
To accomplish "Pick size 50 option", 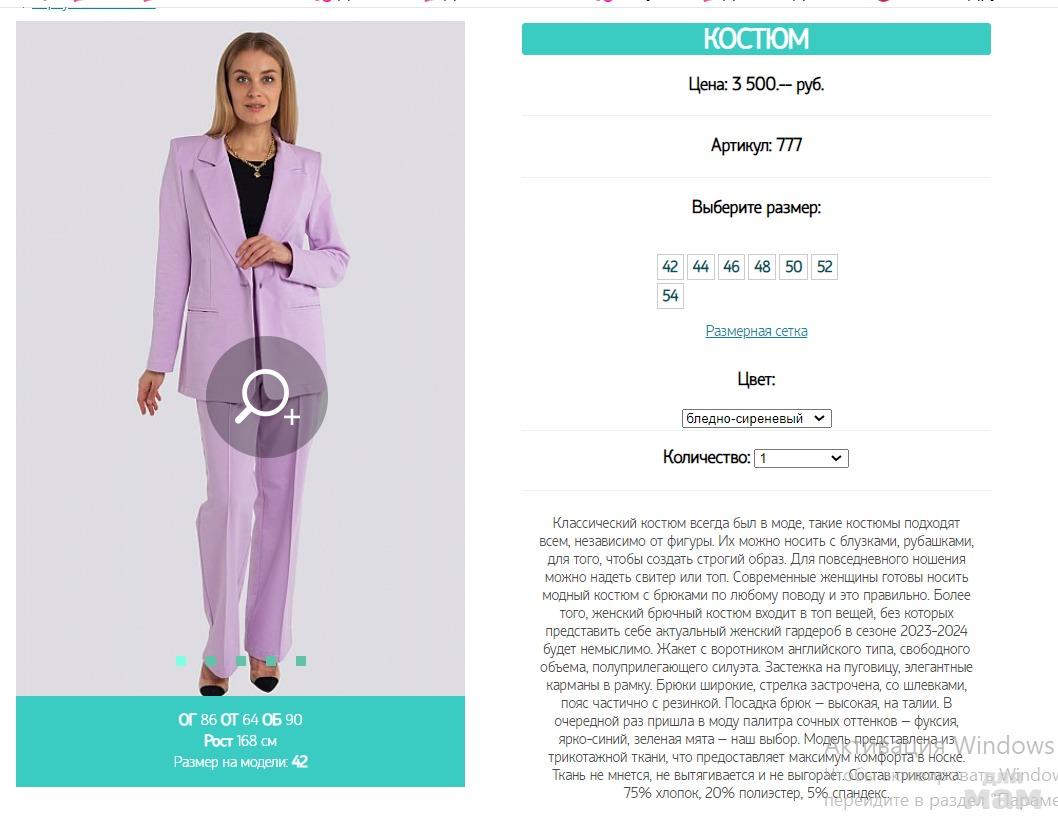I will (x=794, y=266).
